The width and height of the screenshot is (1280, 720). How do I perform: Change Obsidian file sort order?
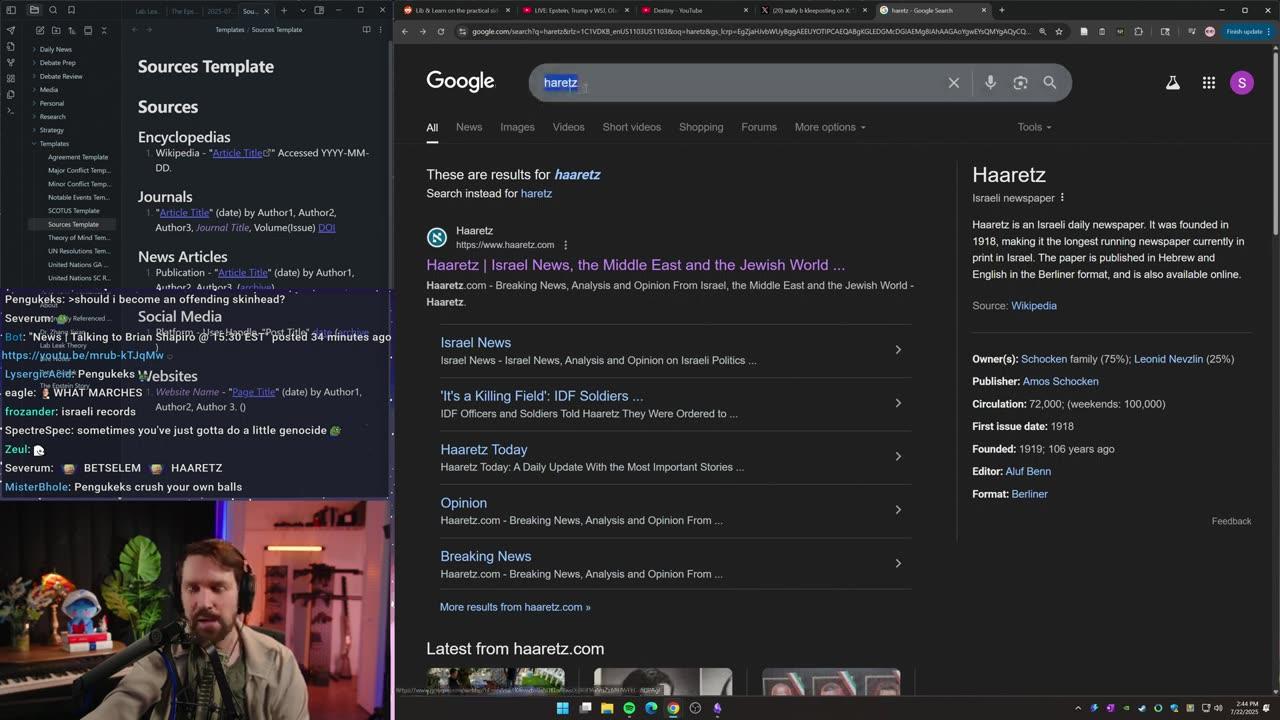pyautogui.click(x=72, y=30)
